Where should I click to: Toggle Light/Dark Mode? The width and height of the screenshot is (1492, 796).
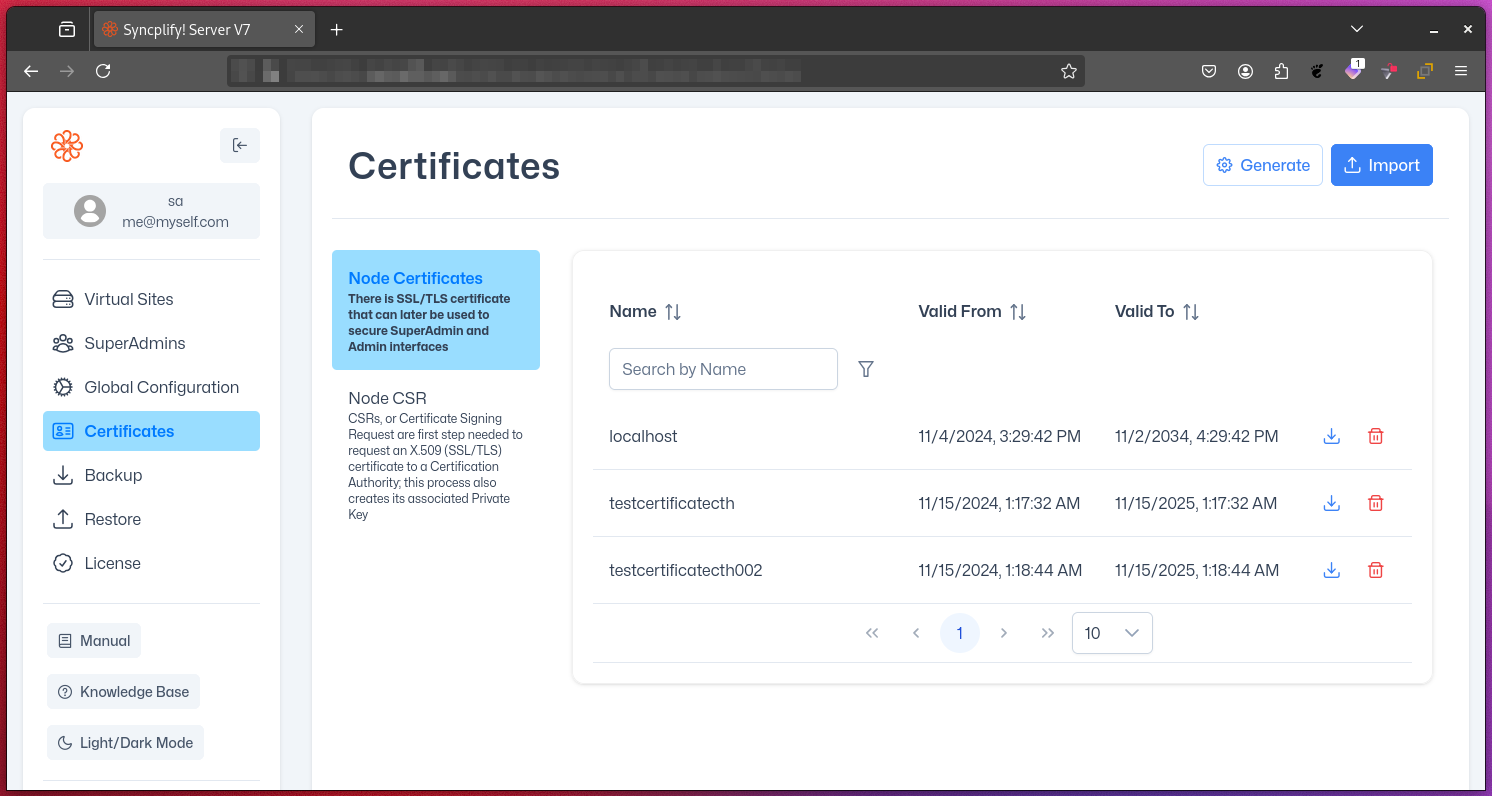pyautogui.click(x=125, y=742)
